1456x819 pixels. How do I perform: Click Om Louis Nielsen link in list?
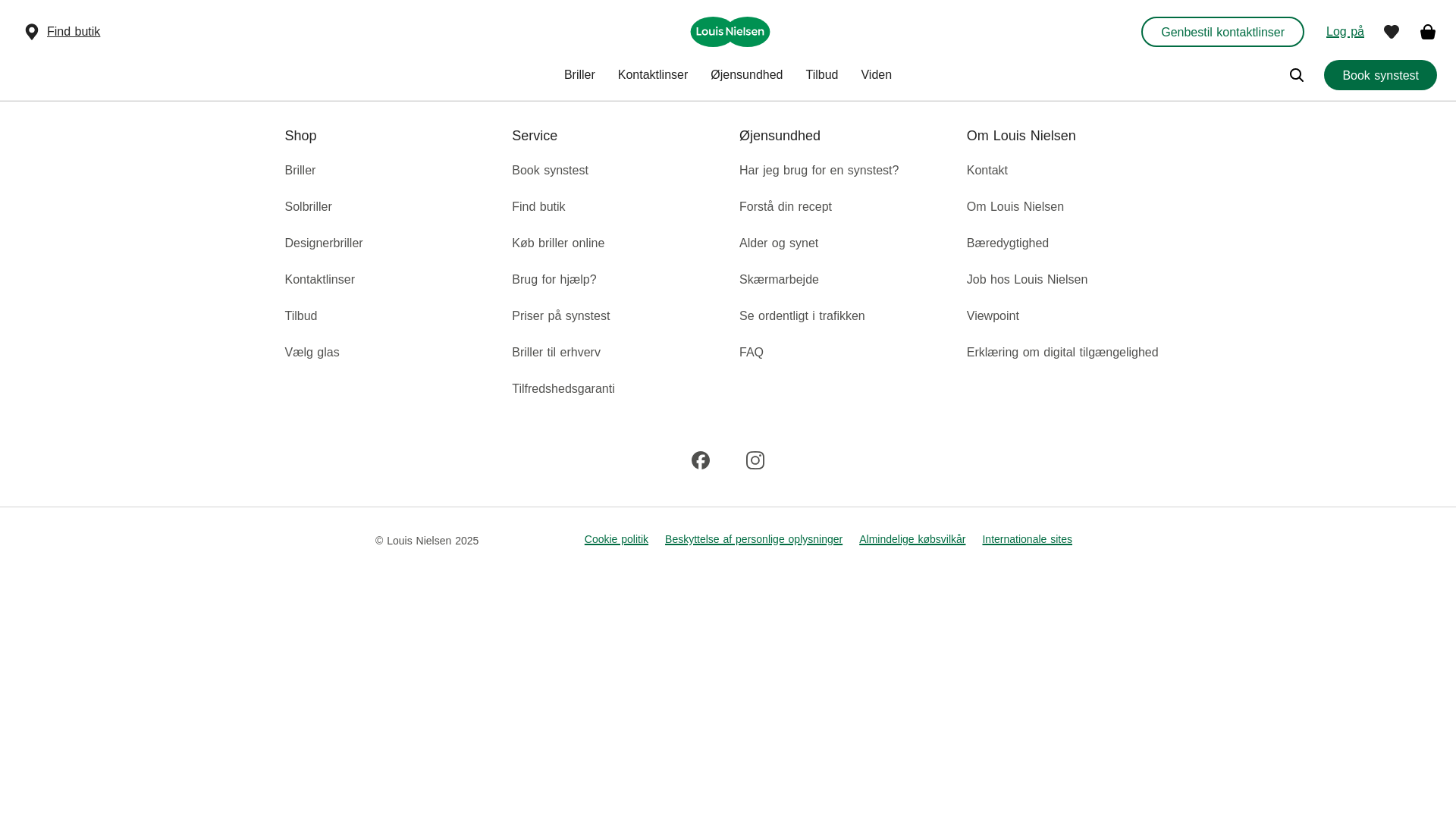pyautogui.click(x=1015, y=207)
